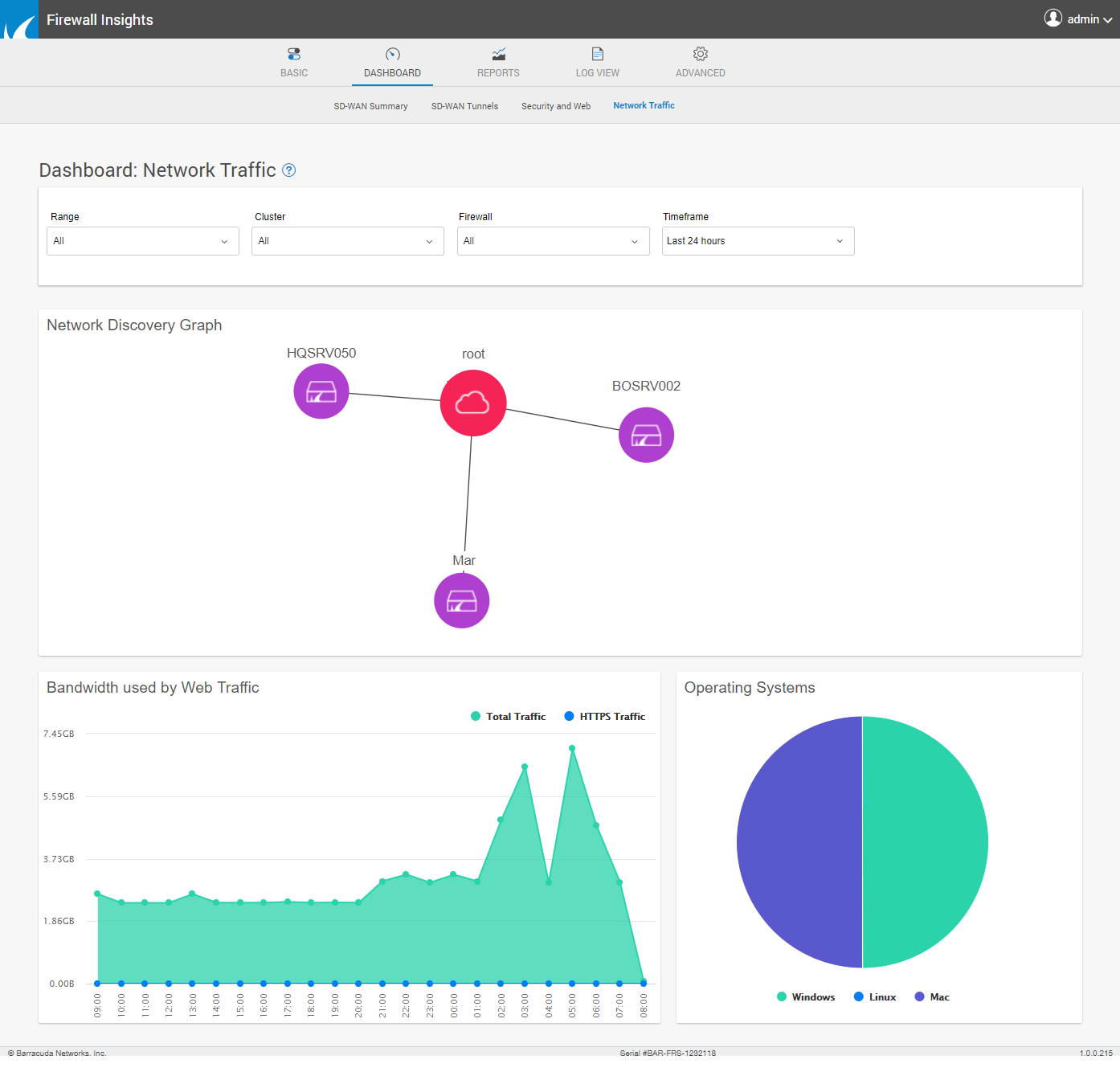Click the admin user avatar icon

pos(1053,18)
